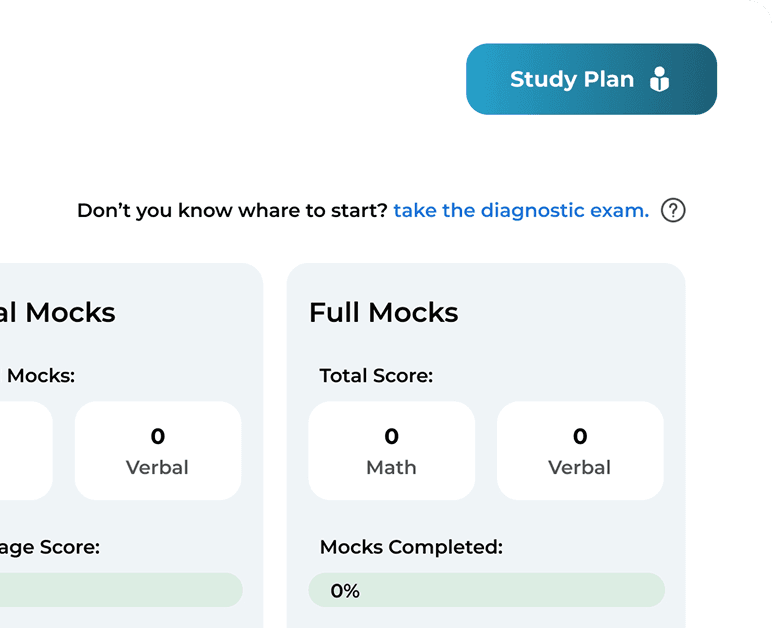Screen dimensions: 772x628
Task: Click the Mocks Completed progress bar
Action: pos(486,590)
